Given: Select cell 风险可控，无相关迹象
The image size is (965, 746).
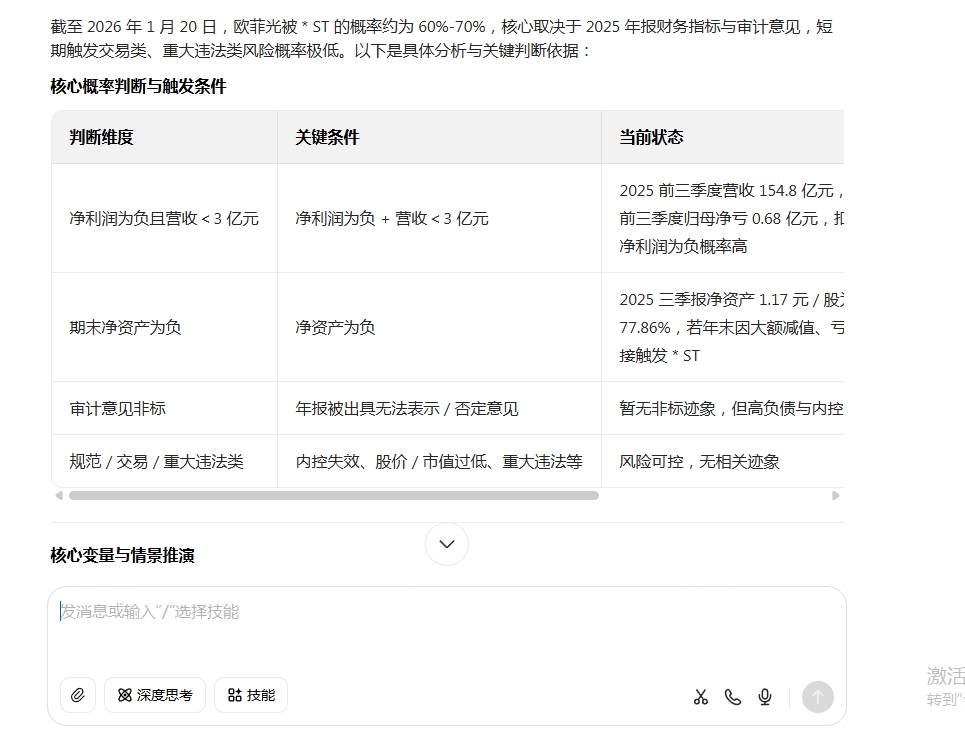Looking at the screenshot, I should pos(723,462).
